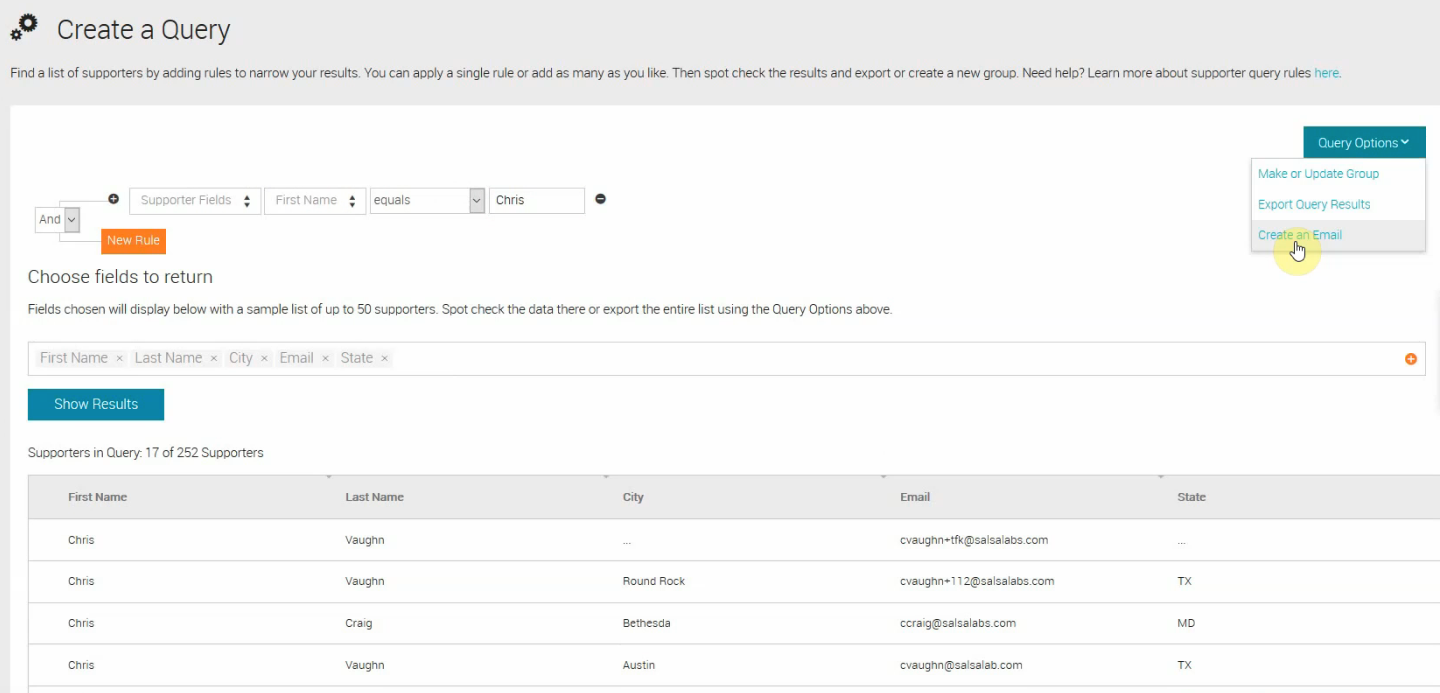Select Create an Email option
This screenshot has width=1440, height=693.
(1300, 235)
